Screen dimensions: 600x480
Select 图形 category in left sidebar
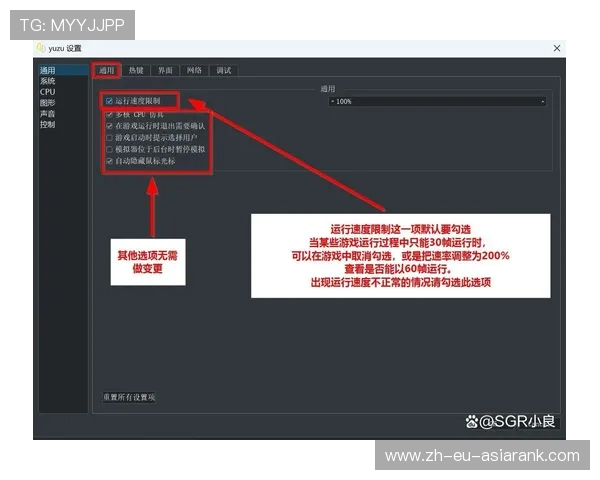pos(63,103)
